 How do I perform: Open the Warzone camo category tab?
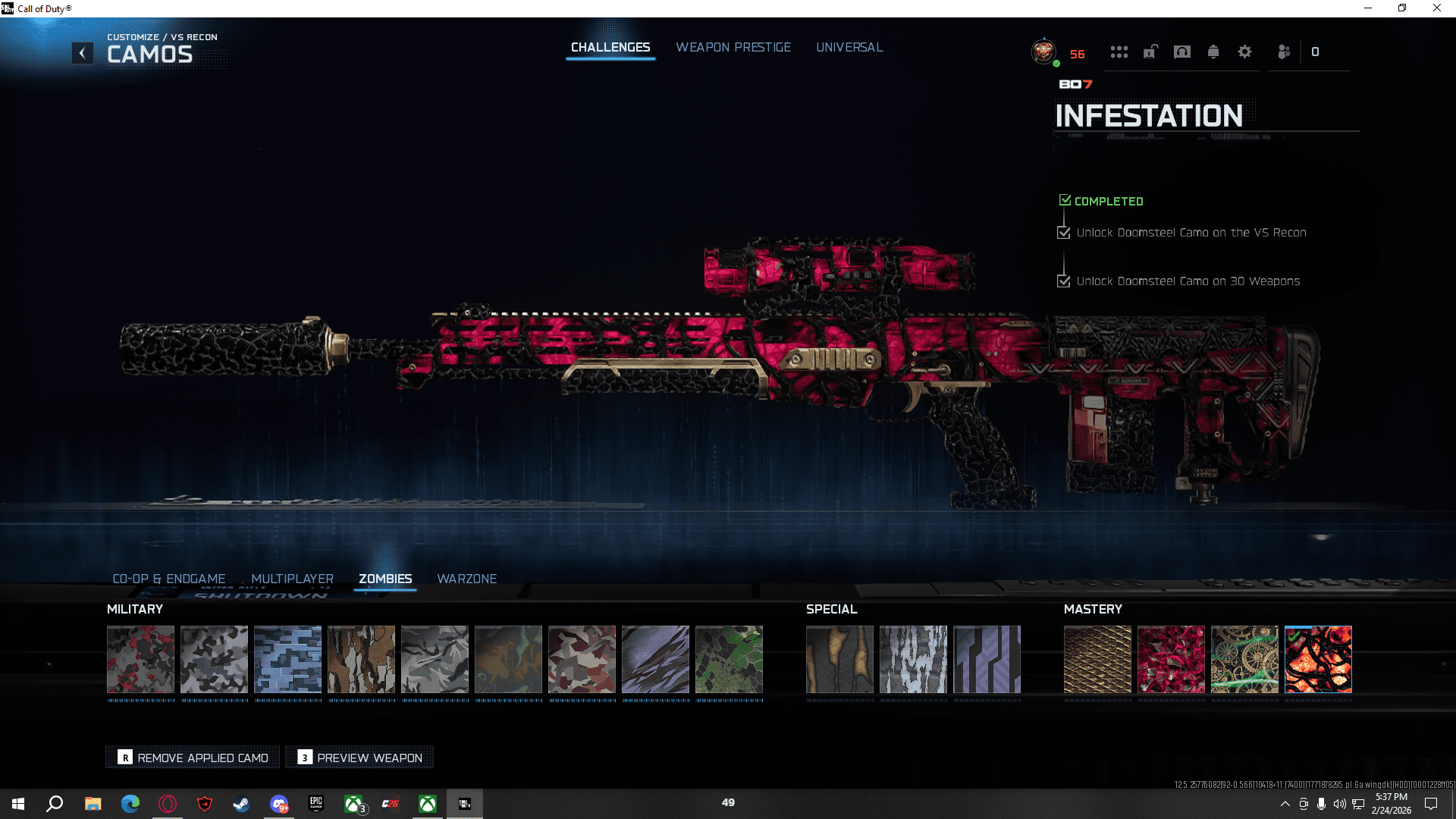pyautogui.click(x=466, y=579)
